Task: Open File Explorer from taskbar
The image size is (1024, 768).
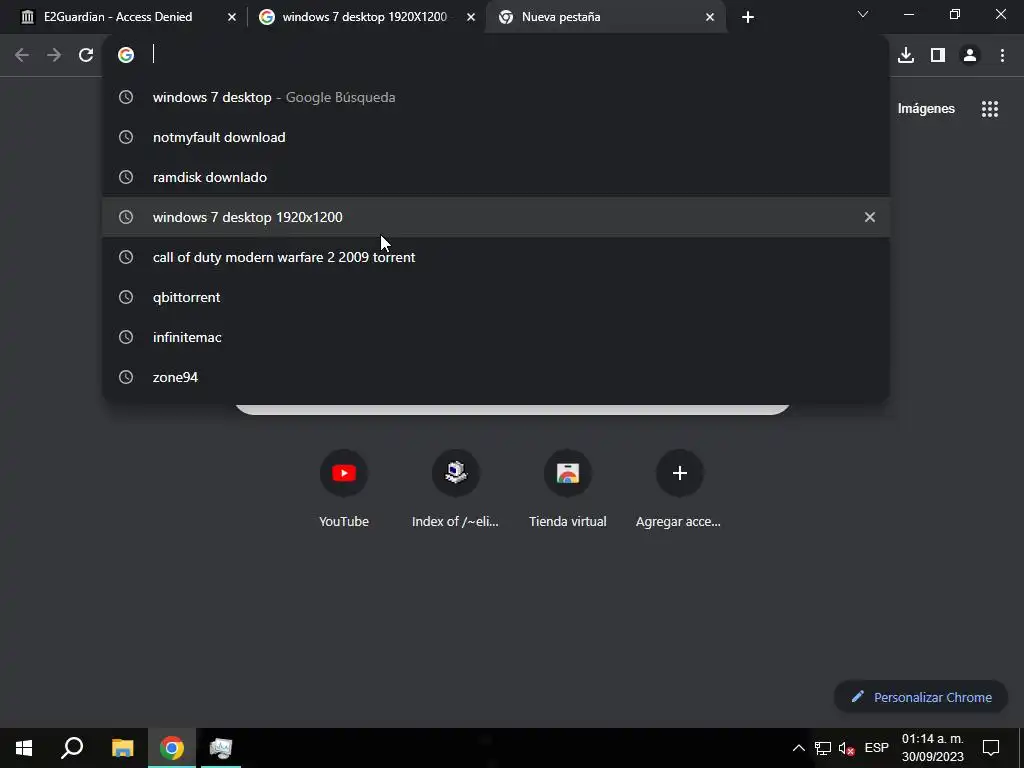Action: click(x=122, y=748)
